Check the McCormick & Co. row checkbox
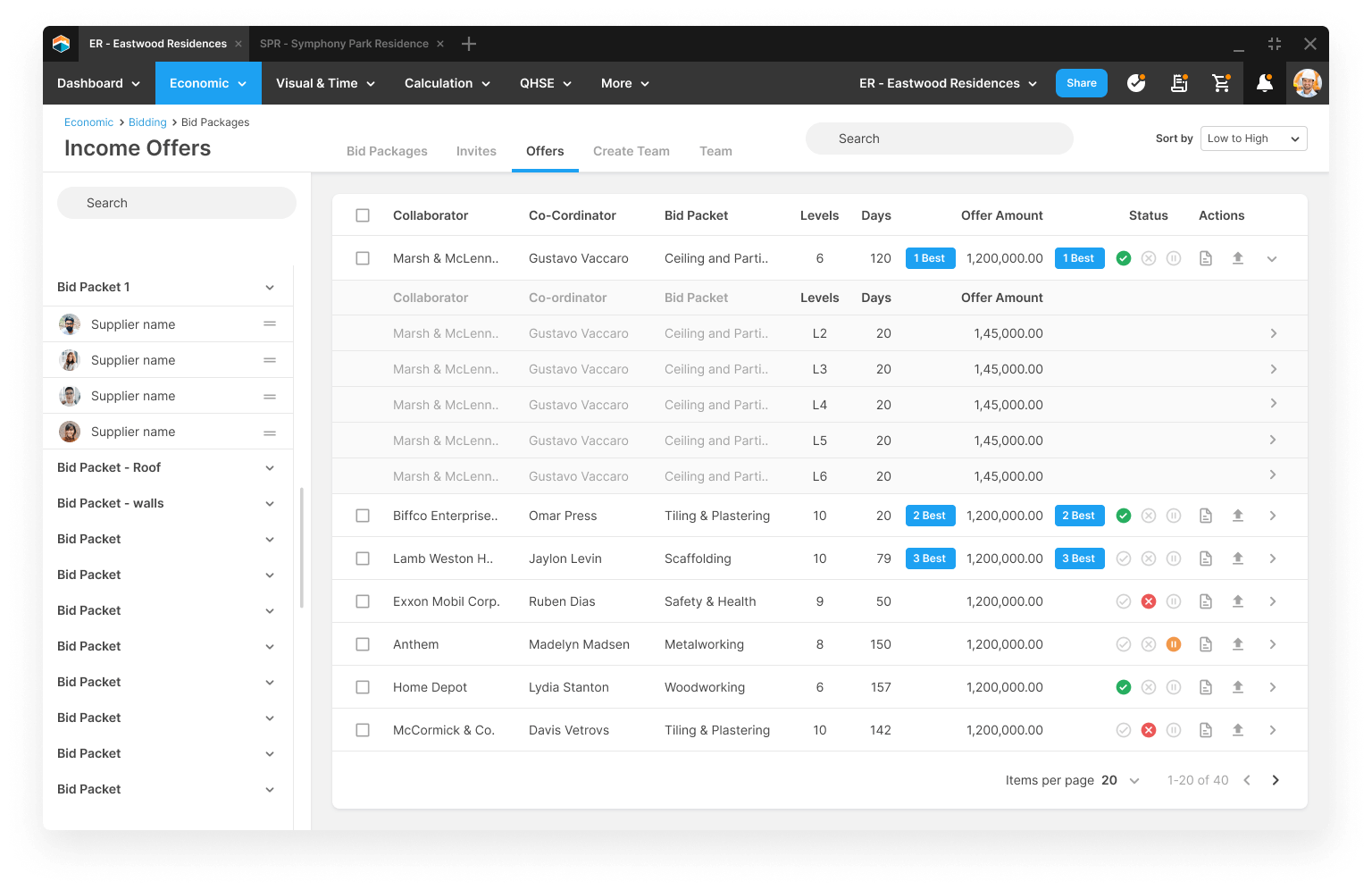The height and width of the screenshot is (890, 1372). (x=363, y=730)
